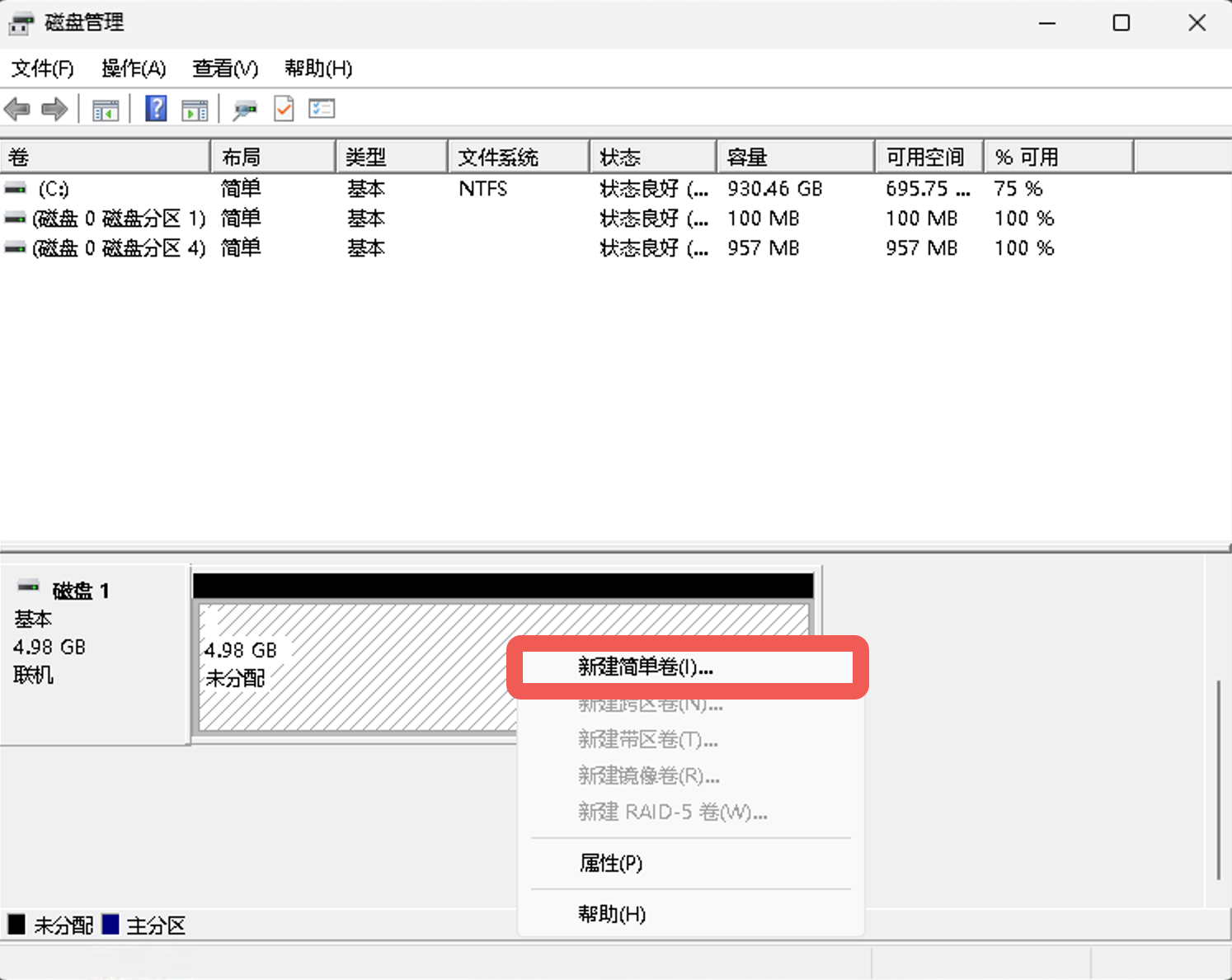Sort by the 容量 column header

click(x=747, y=157)
